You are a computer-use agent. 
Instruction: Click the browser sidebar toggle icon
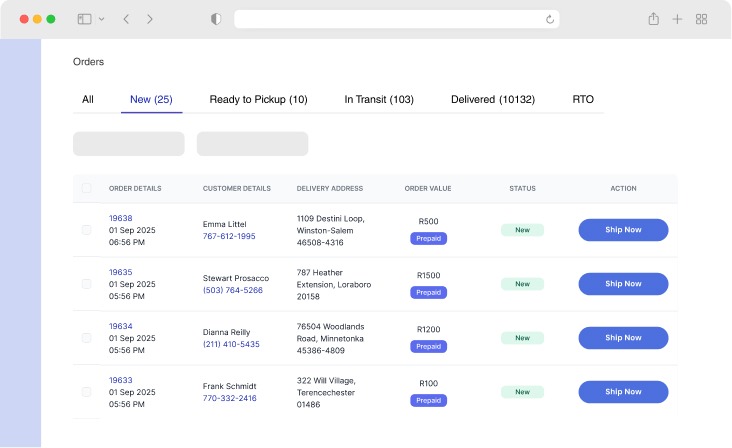pyautogui.click(x=84, y=19)
